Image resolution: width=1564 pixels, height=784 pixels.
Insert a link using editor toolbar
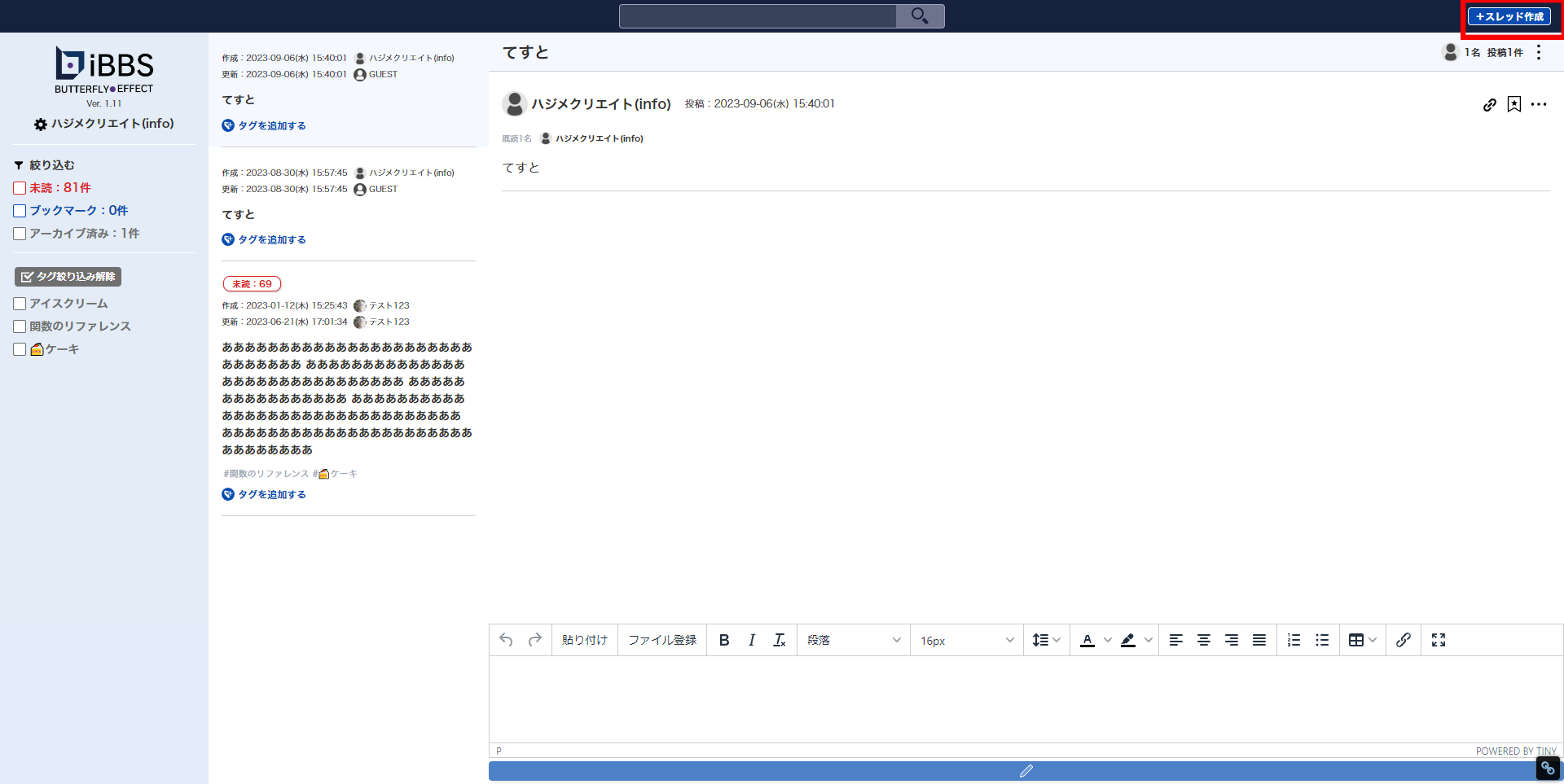point(1403,641)
